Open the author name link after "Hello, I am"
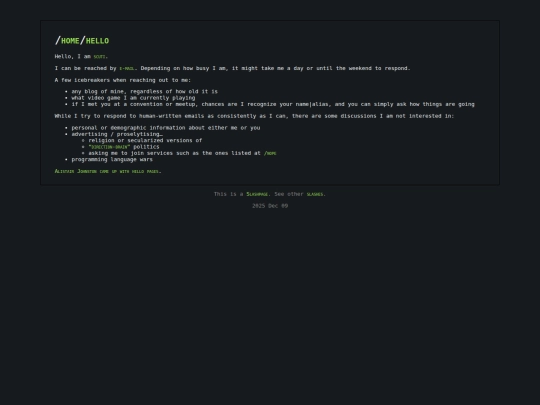Image resolution: width=540 pixels, height=405 pixels. click(x=100, y=57)
